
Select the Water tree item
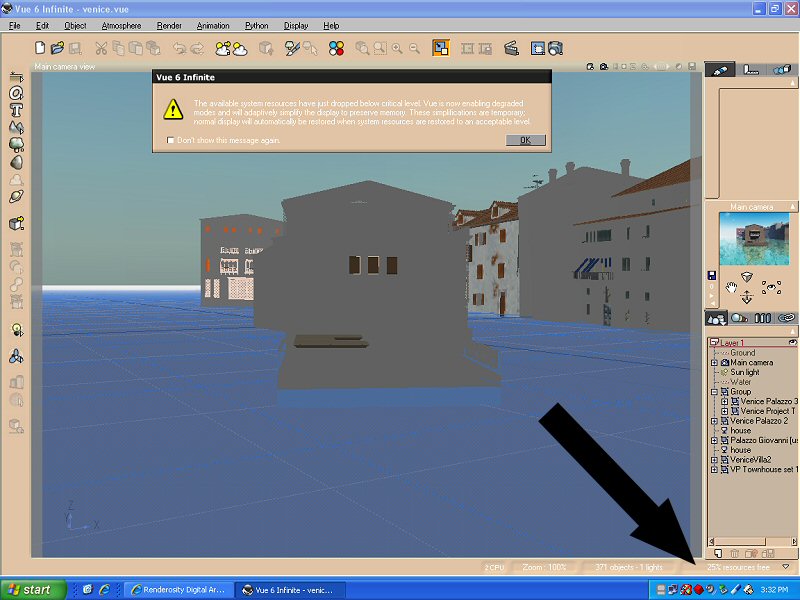coord(740,382)
